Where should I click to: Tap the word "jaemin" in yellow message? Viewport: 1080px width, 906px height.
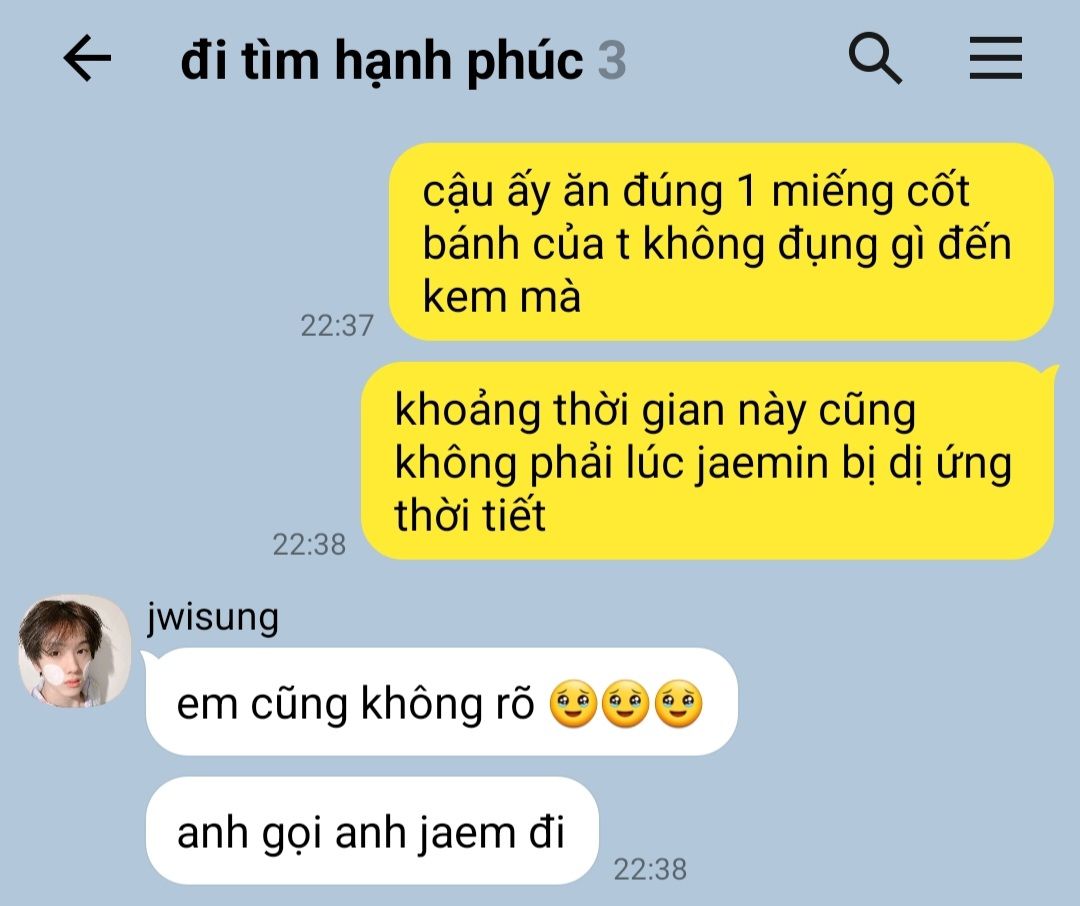coord(760,462)
